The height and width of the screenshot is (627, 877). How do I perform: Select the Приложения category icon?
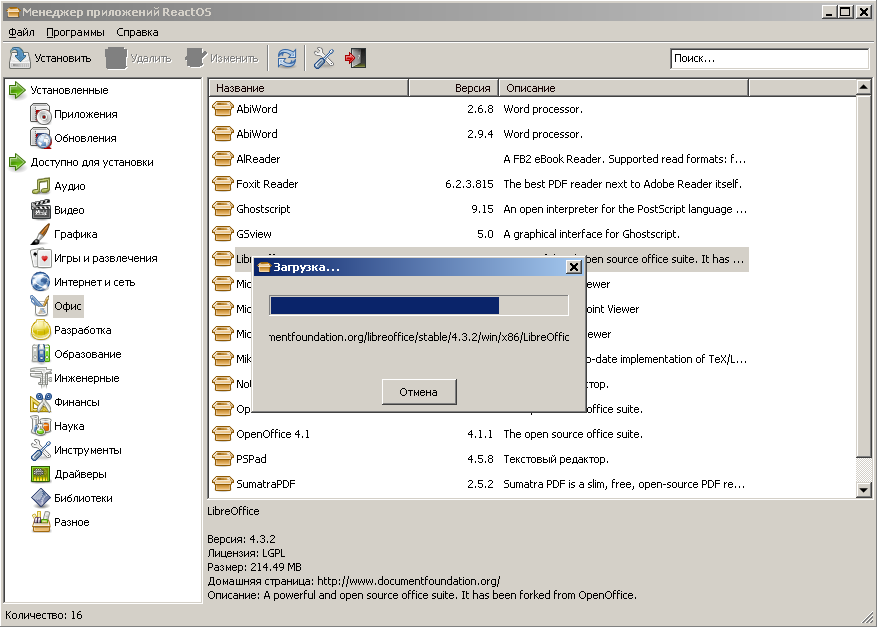pyautogui.click(x=40, y=114)
